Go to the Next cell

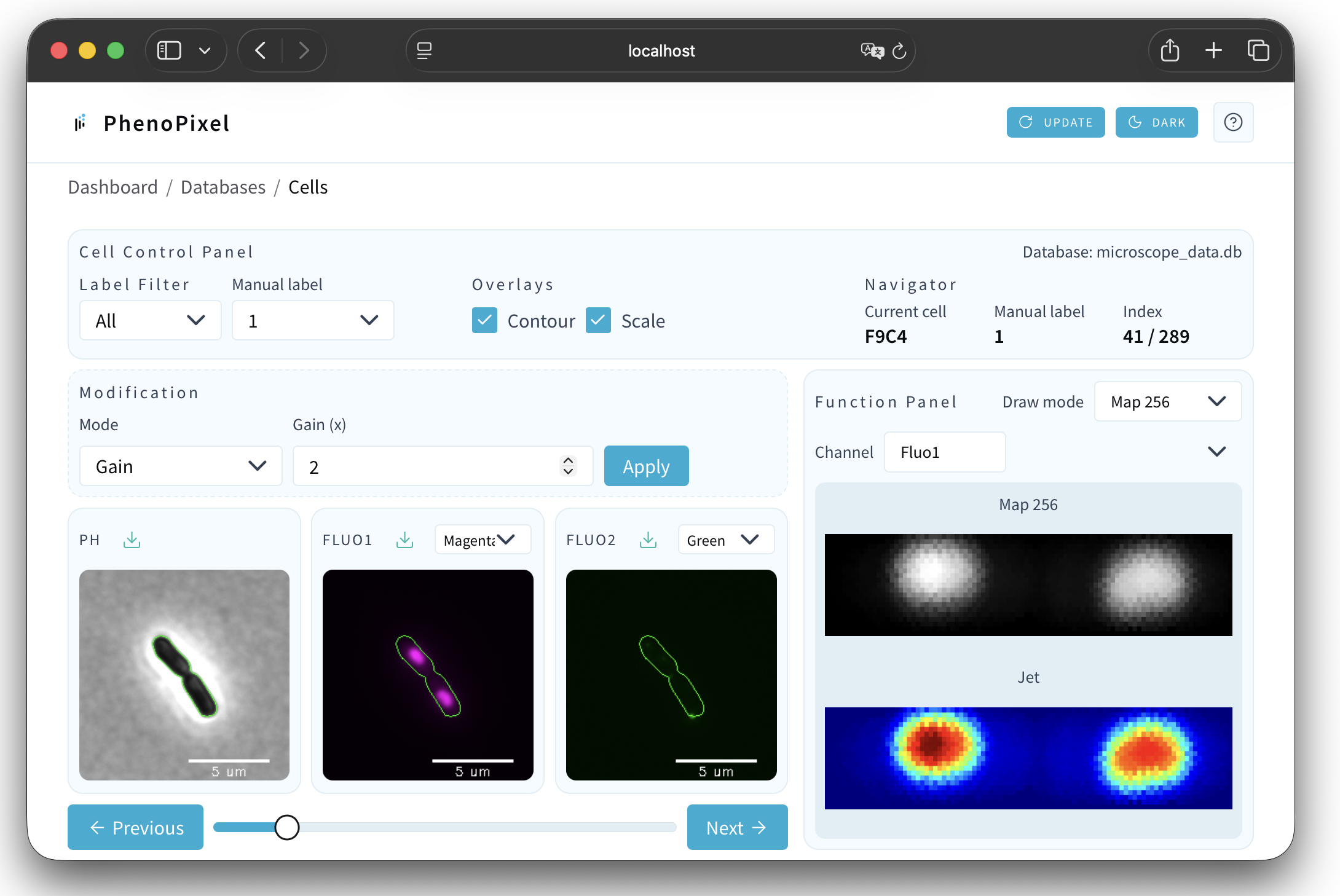tap(737, 827)
